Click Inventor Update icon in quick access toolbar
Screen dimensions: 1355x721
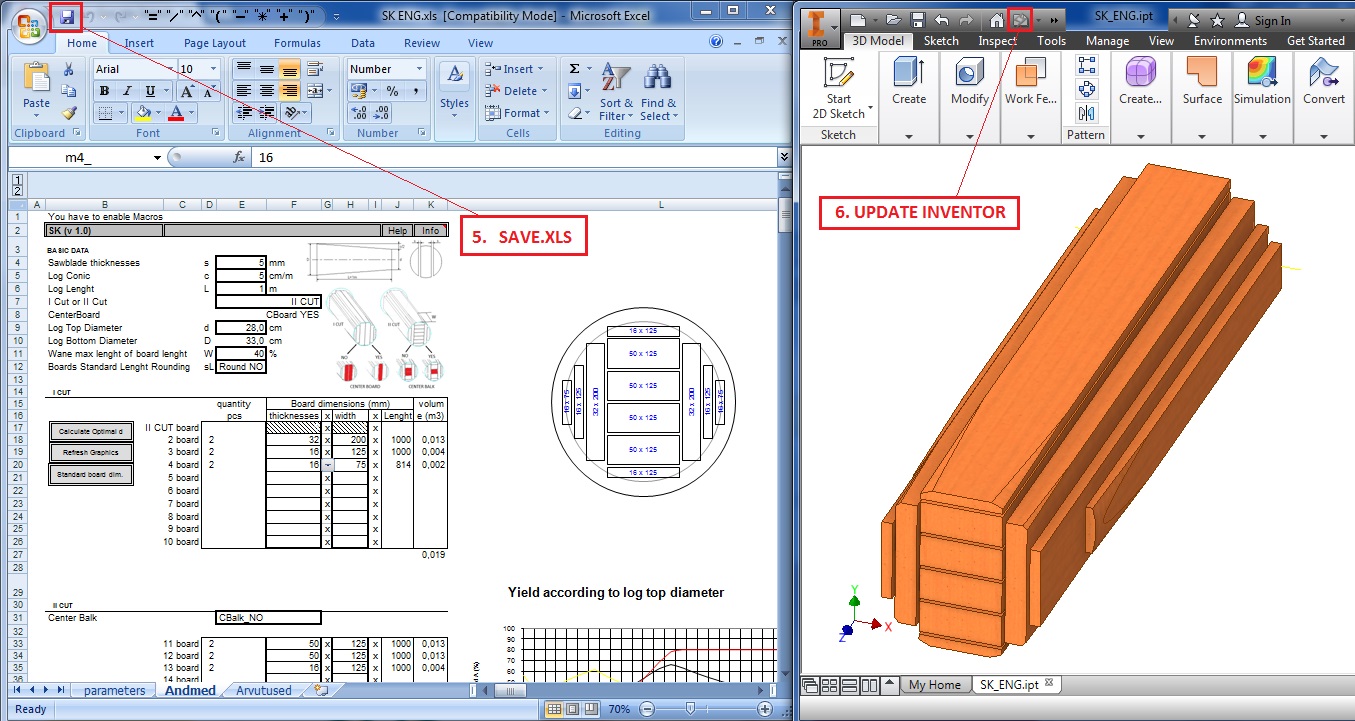pos(1020,20)
